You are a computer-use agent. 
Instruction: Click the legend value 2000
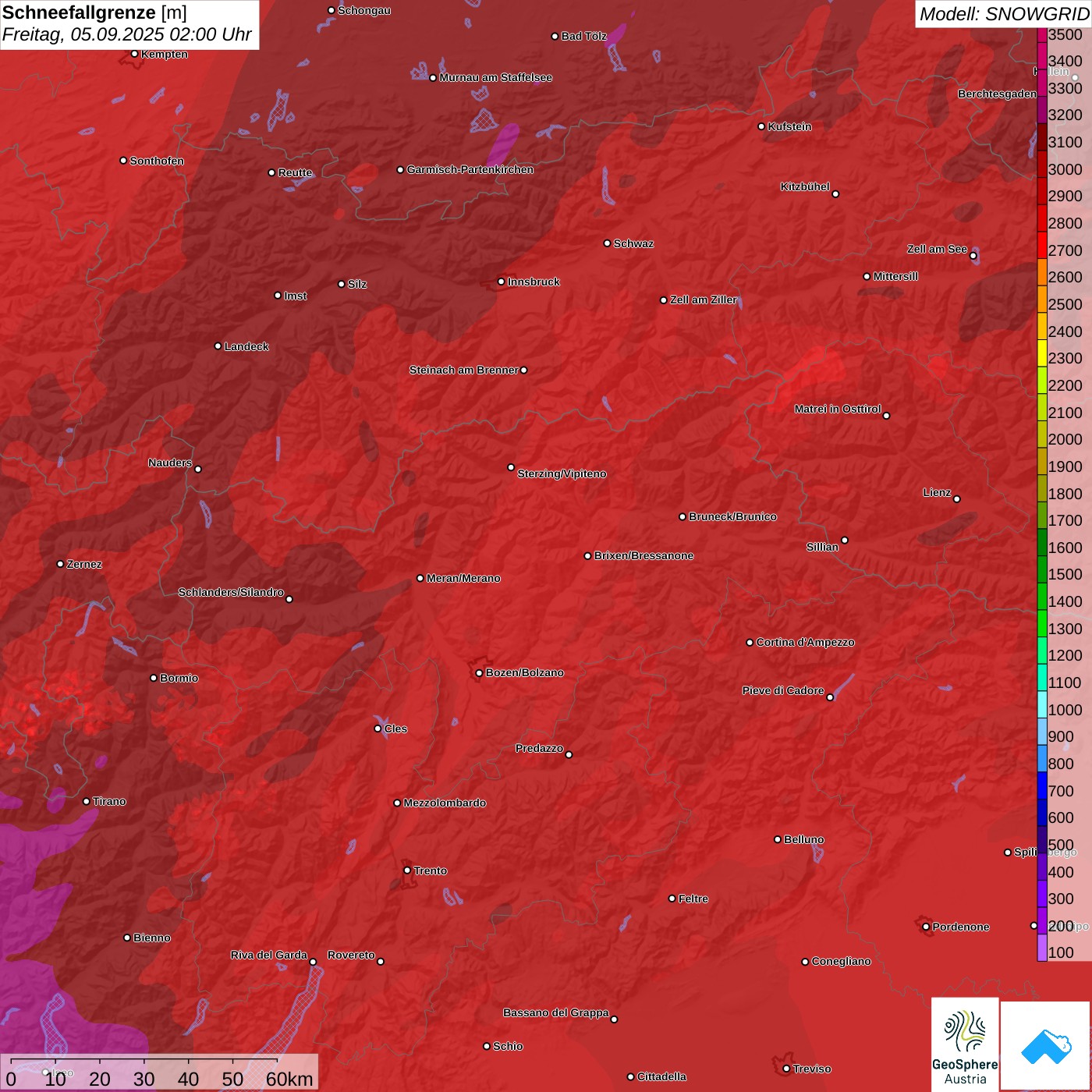tap(1065, 439)
